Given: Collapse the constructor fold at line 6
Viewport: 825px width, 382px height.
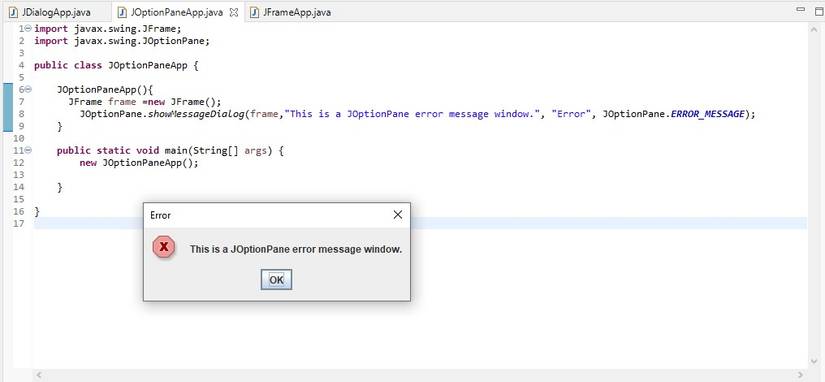Looking at the screenshot, I should click(28, 89).
